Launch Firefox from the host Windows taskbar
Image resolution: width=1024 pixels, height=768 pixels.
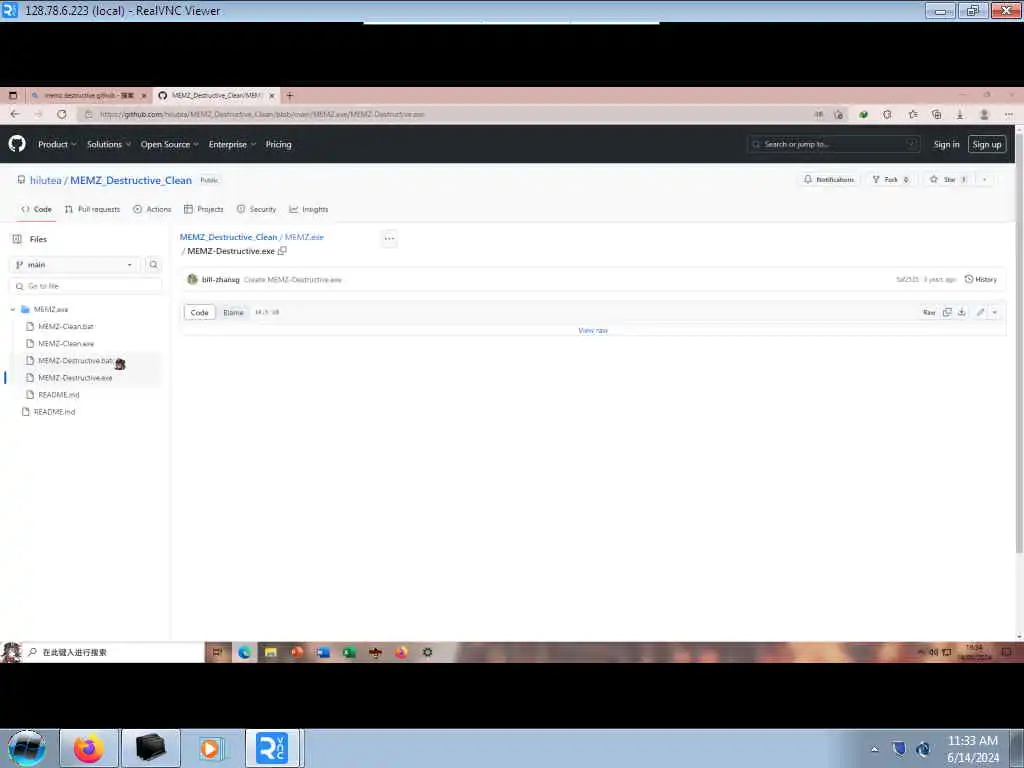pos(89,748)
